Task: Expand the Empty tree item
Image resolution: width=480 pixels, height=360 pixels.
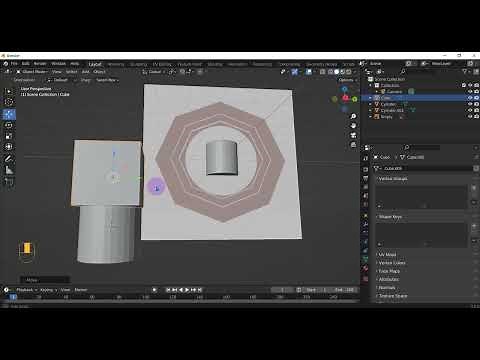Action: (x=370, y=117)
